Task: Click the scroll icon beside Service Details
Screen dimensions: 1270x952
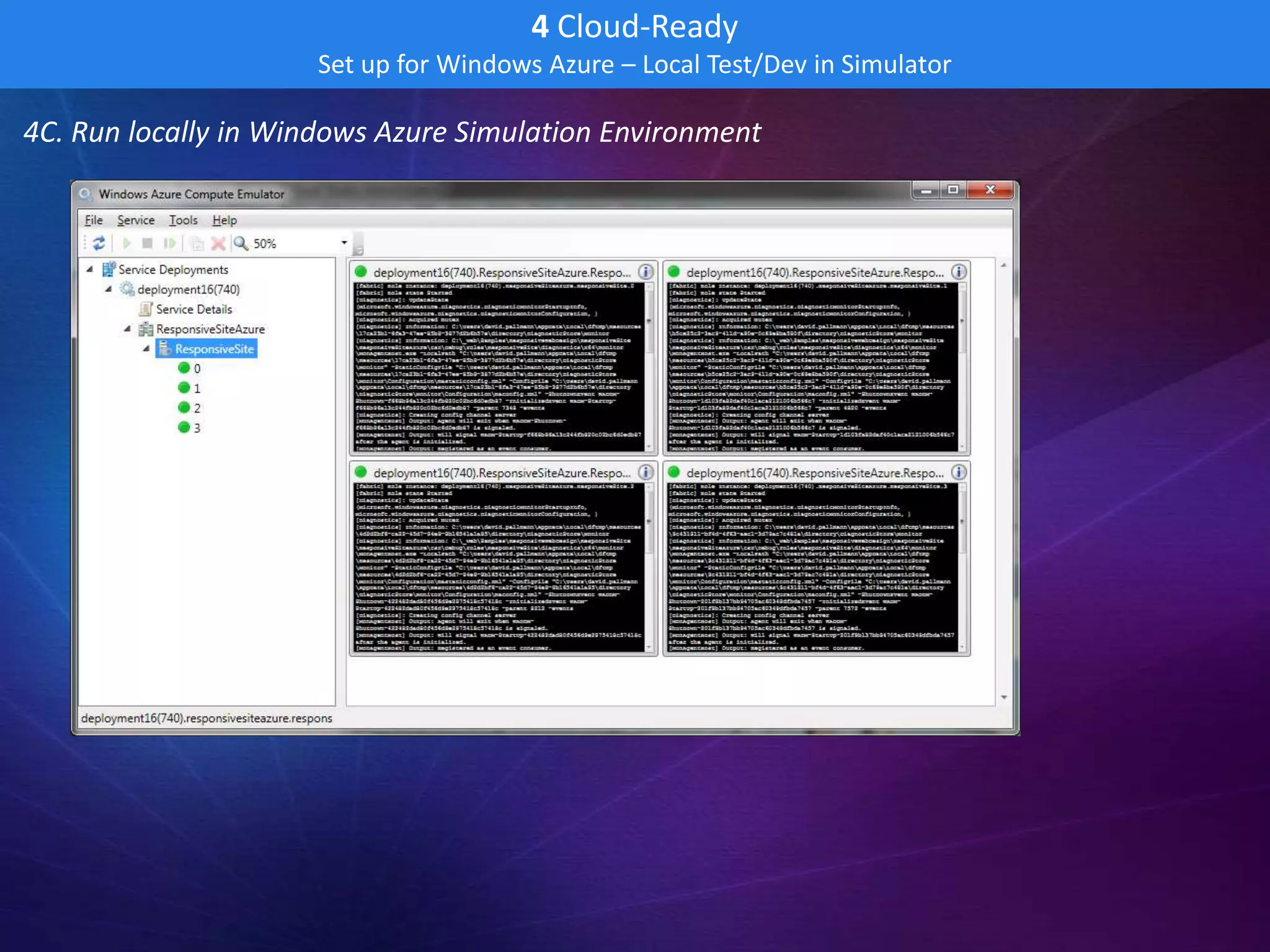Action: point(146,309)
